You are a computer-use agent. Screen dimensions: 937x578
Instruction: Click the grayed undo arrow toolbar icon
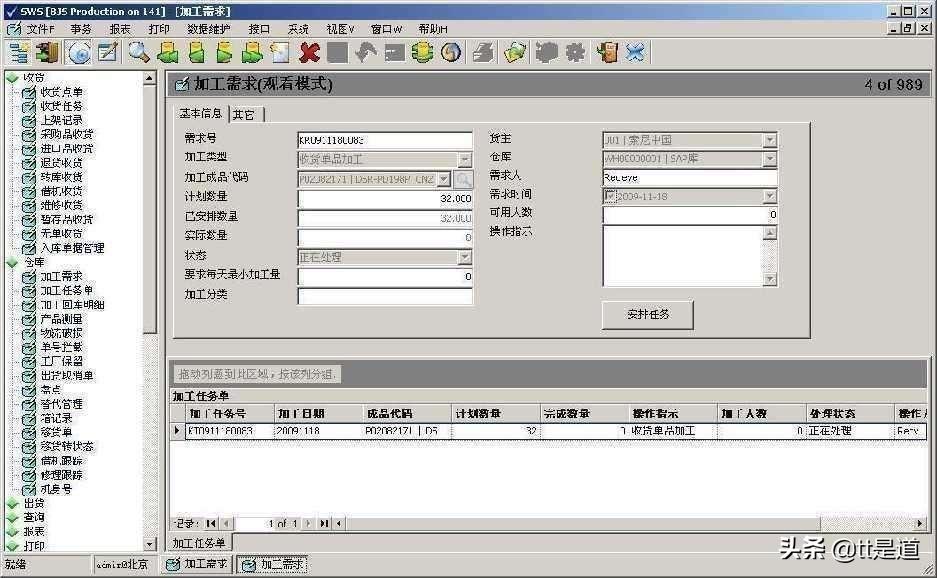(x=366, y=53)
